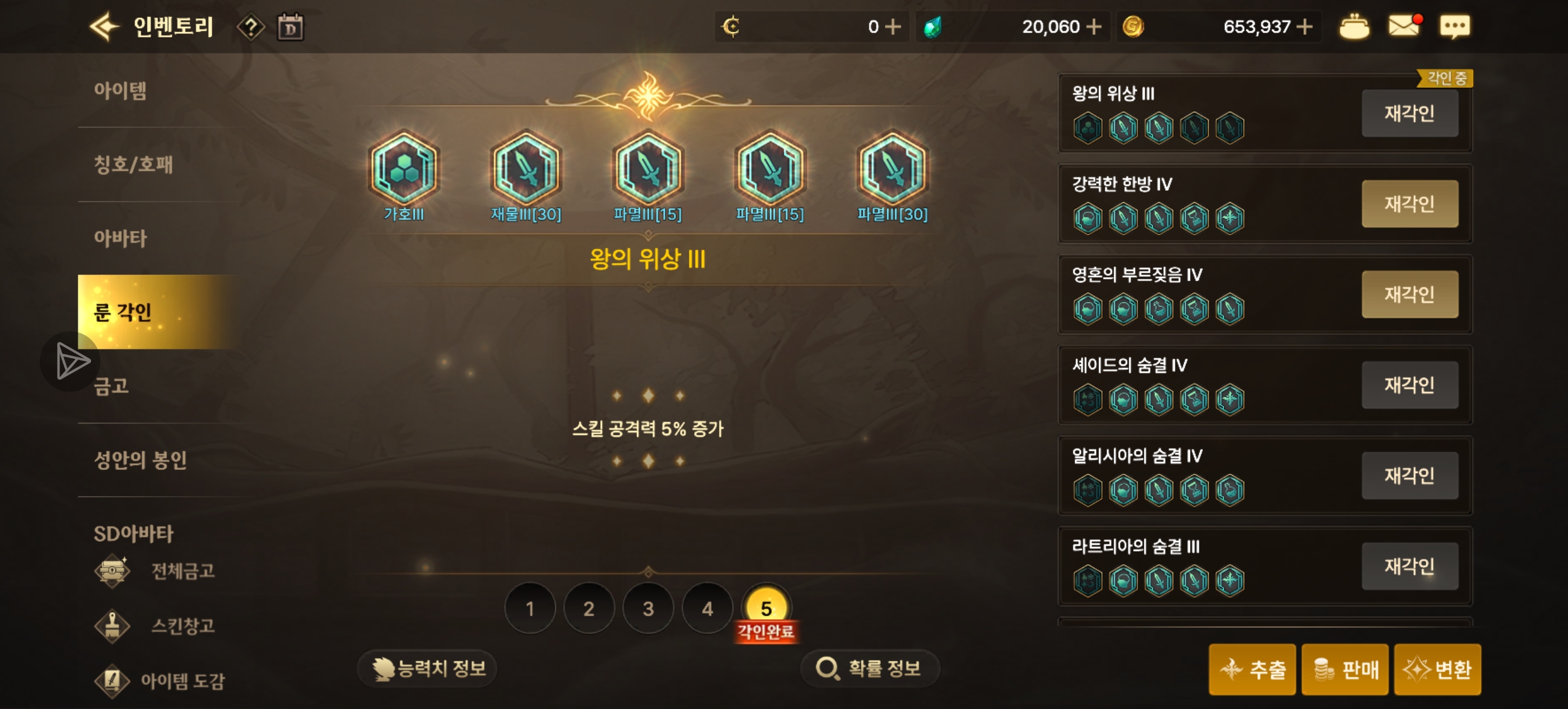Re-engrave 강력한 한방 IV with 재각인

[1410, 203]
